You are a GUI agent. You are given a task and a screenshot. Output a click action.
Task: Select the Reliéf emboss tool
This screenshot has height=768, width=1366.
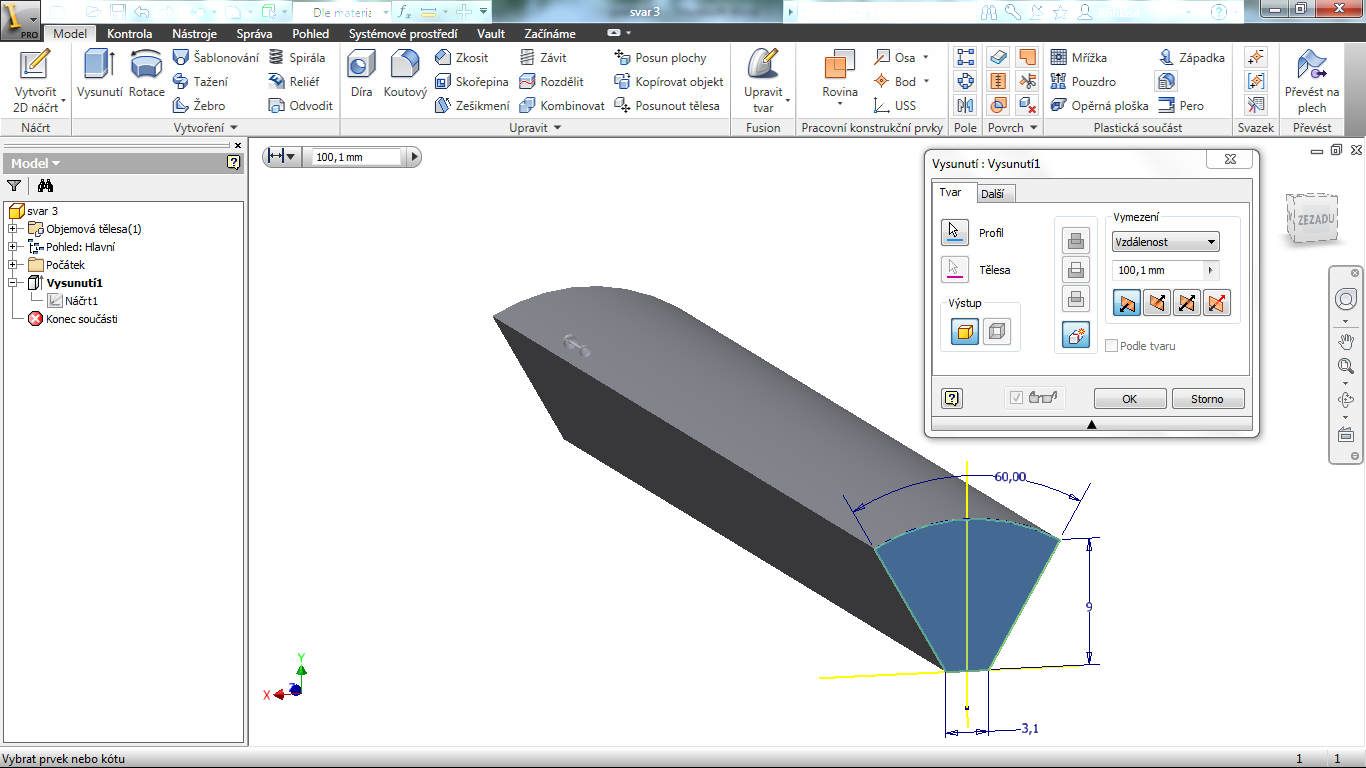click(x=294, y=82)
